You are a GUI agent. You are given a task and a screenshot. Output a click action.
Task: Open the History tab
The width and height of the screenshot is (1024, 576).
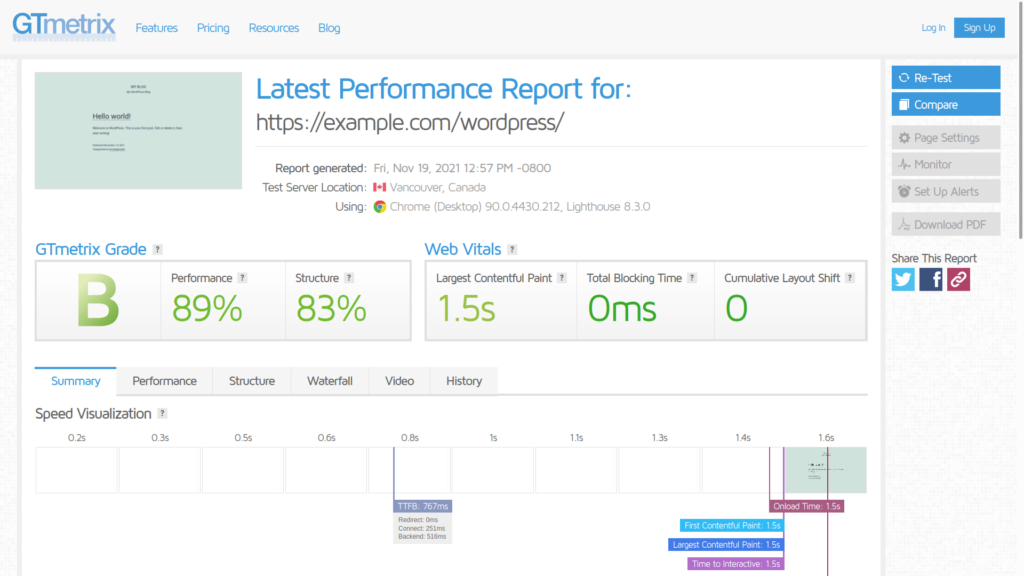point(464,381)
